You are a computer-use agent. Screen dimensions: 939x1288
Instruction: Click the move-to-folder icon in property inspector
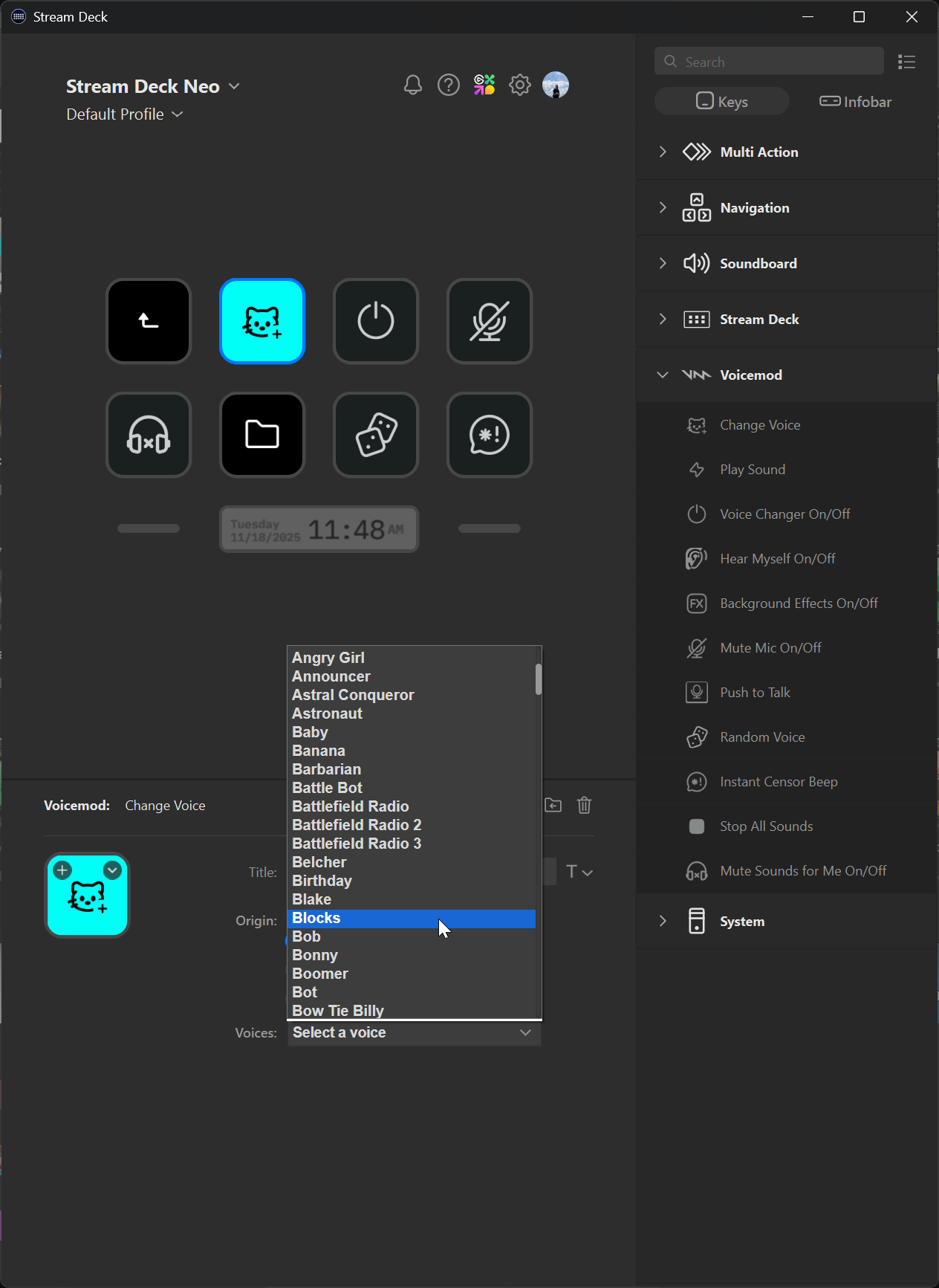tap(553, 806)
